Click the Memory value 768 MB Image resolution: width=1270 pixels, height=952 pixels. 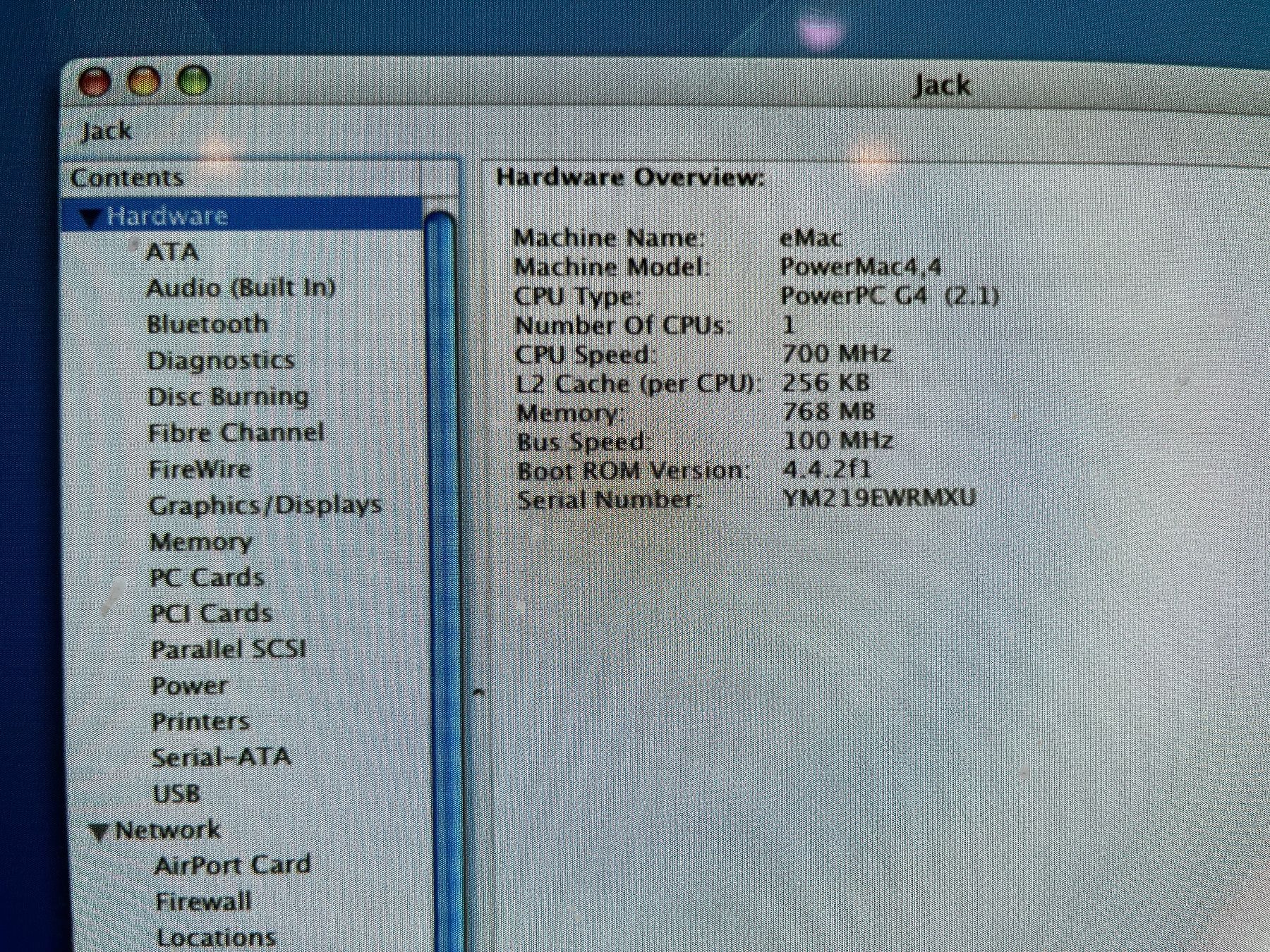pos(829,411)
